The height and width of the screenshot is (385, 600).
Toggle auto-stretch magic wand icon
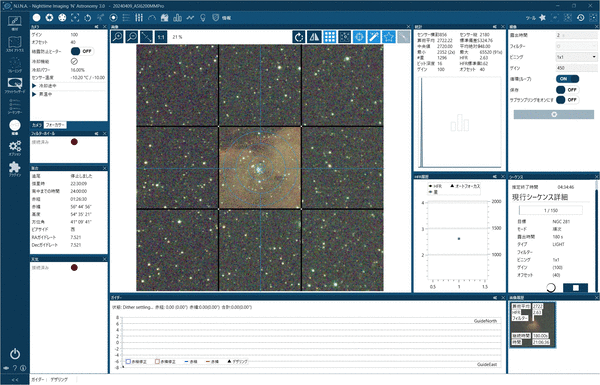(373, 37)
